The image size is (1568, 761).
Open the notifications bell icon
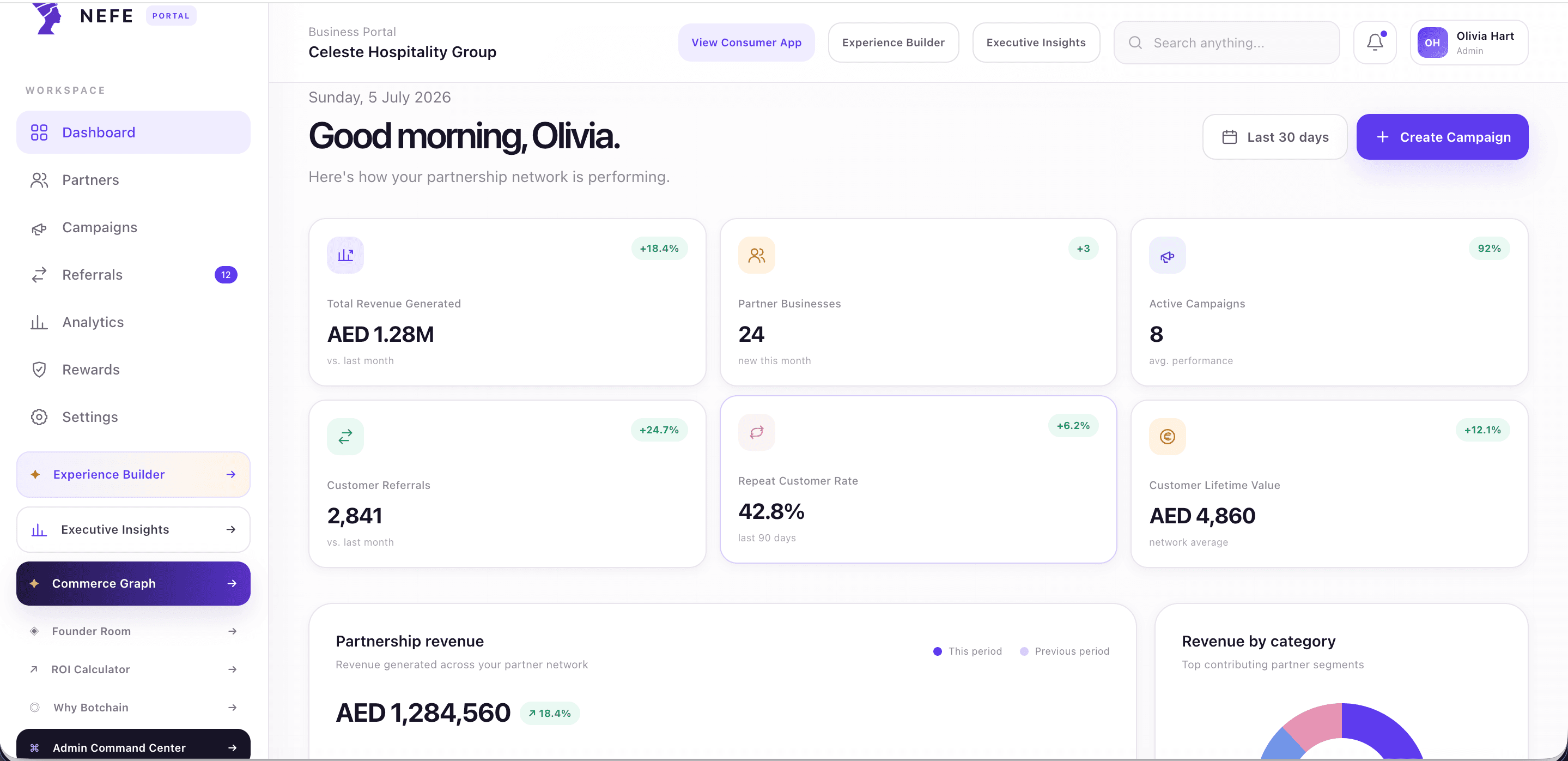1375,43
